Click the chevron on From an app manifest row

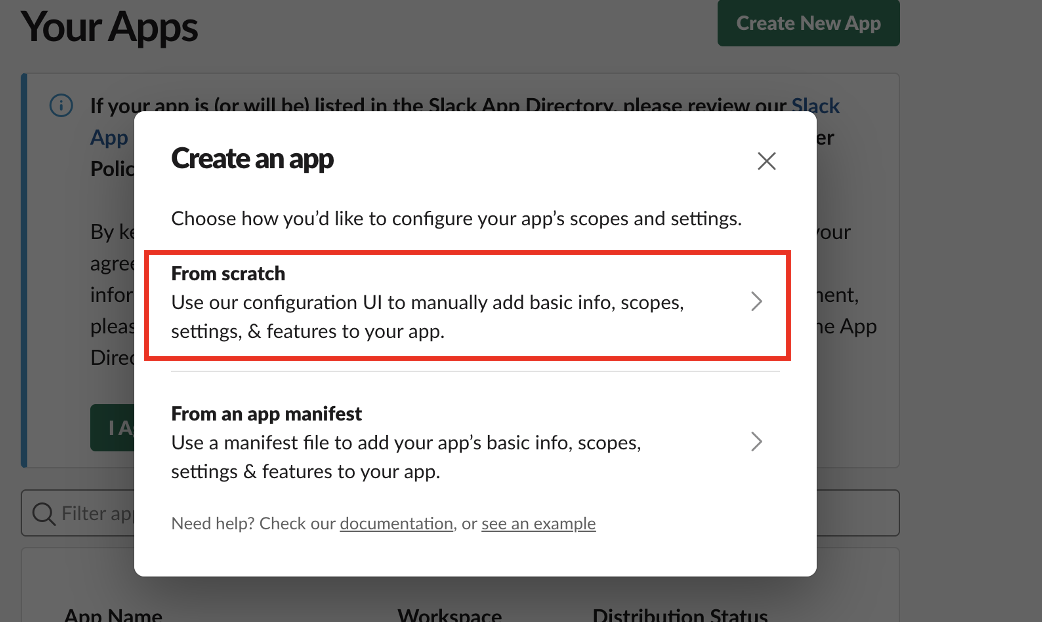point(756,442)
